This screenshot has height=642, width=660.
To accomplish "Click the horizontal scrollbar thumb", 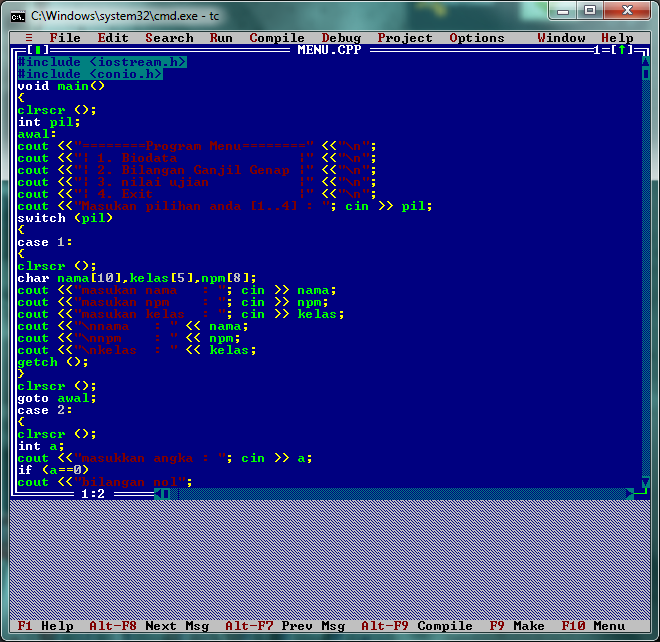I will tap(166, 494).
